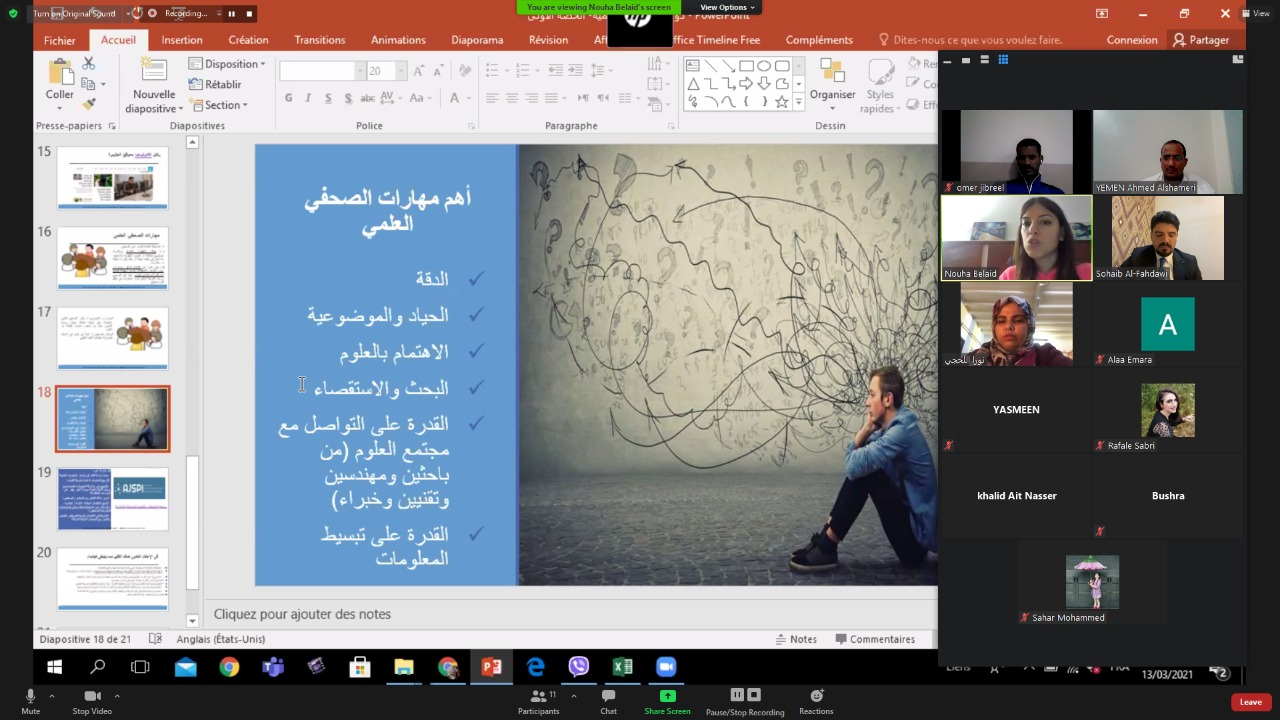This screenshot has width=1280, height=720.
Task: Select slide 17 thumbnail
Action: tap(113, 338)
